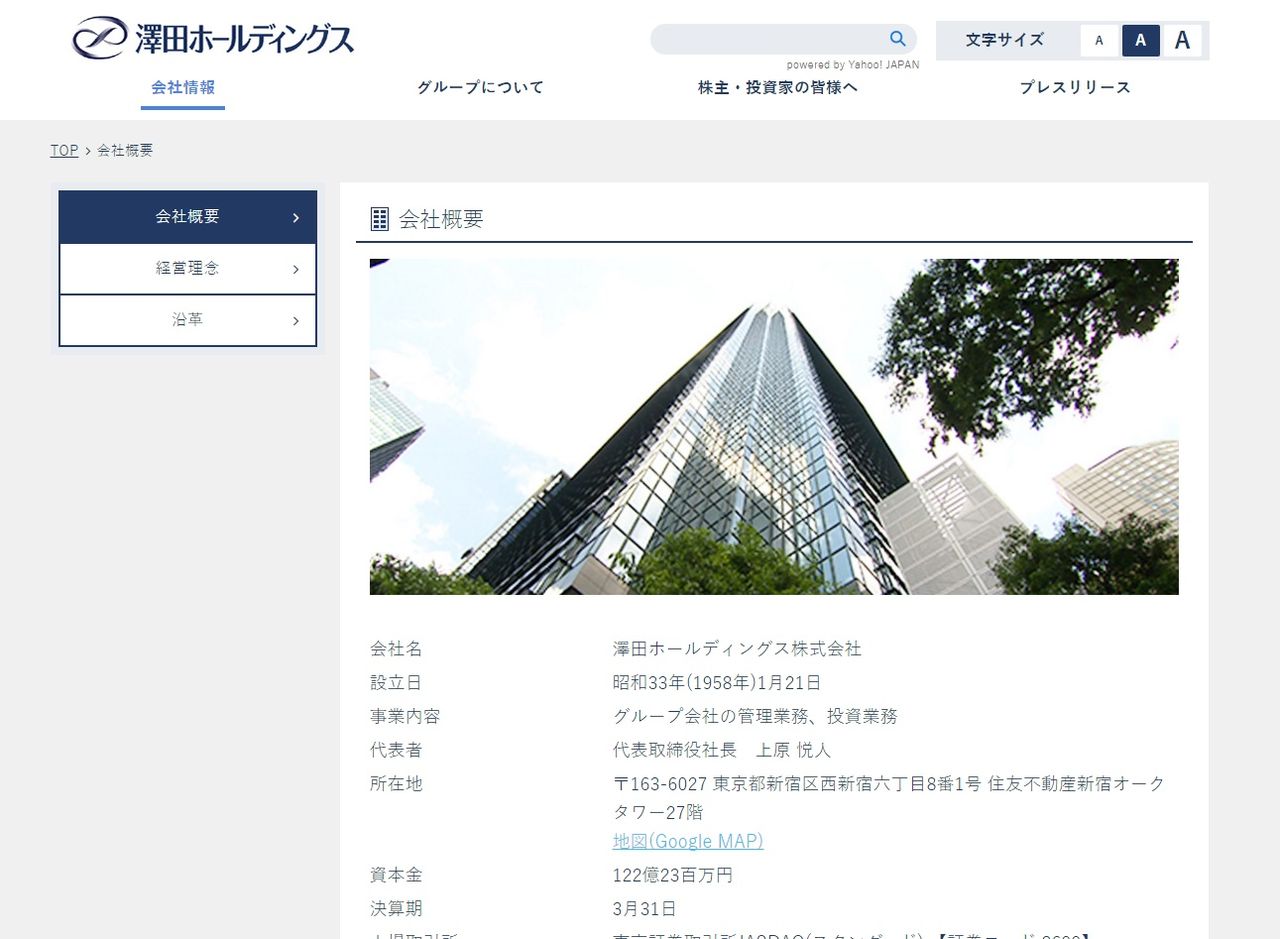Click the 会社概要 breadcrumb text
The height and width of the screenshot is (939, 1280).
coord(125,151)
